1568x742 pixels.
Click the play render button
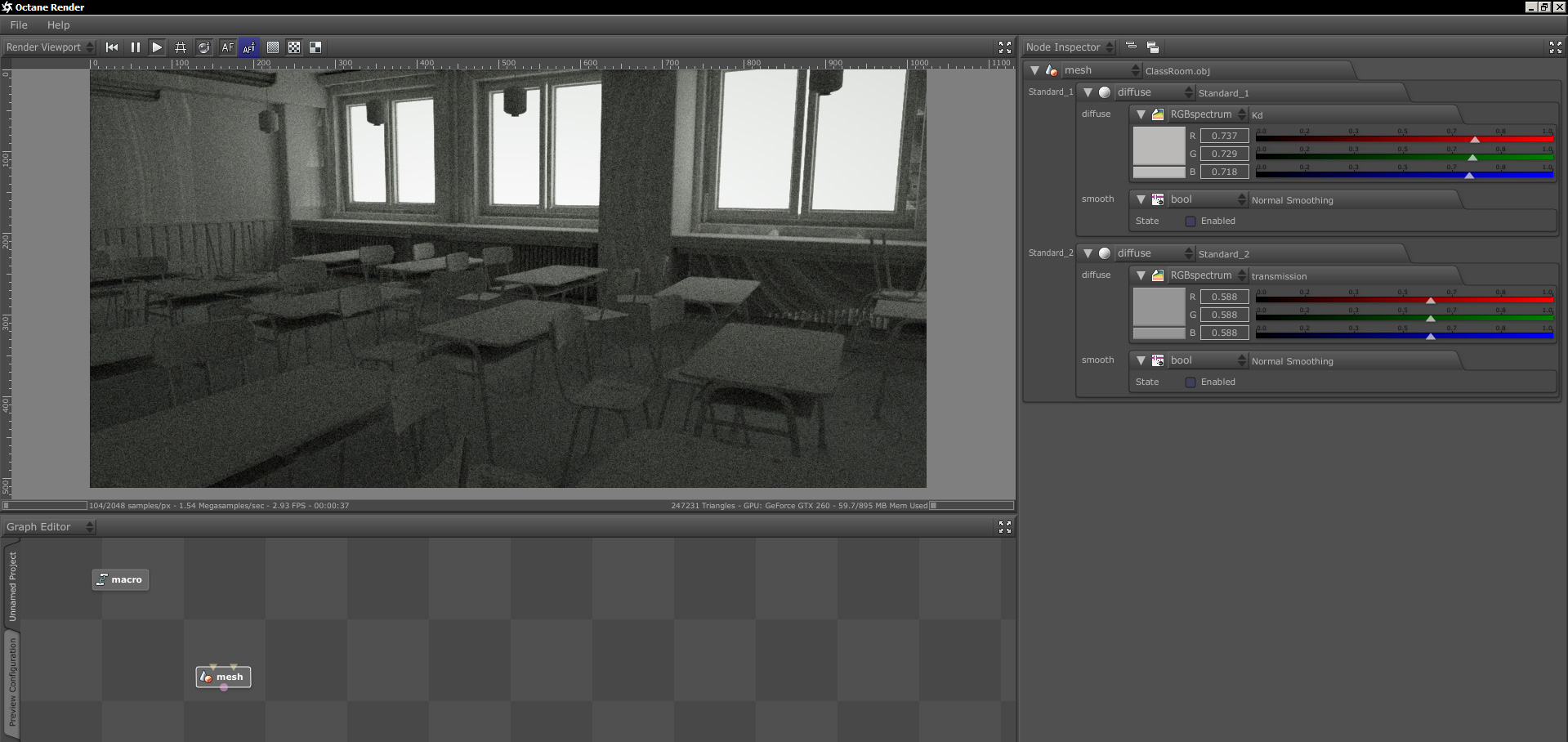click(158, 47)
